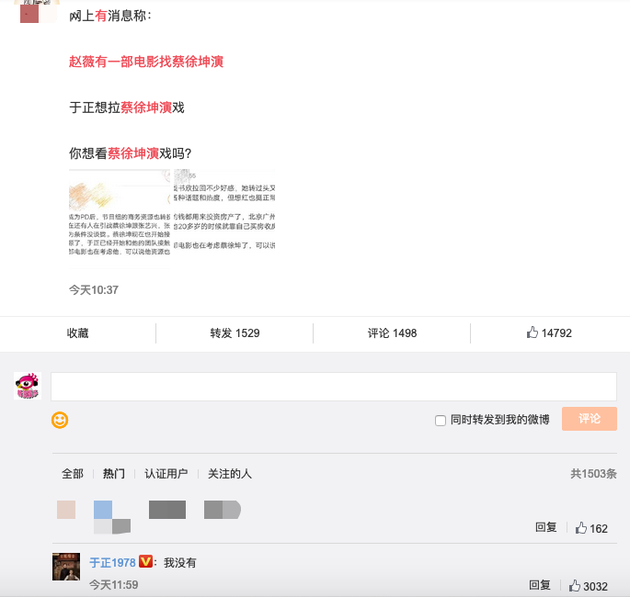Enable 同时转发到我的微博 checkbox
630x597 pixels.
point(441,420)
